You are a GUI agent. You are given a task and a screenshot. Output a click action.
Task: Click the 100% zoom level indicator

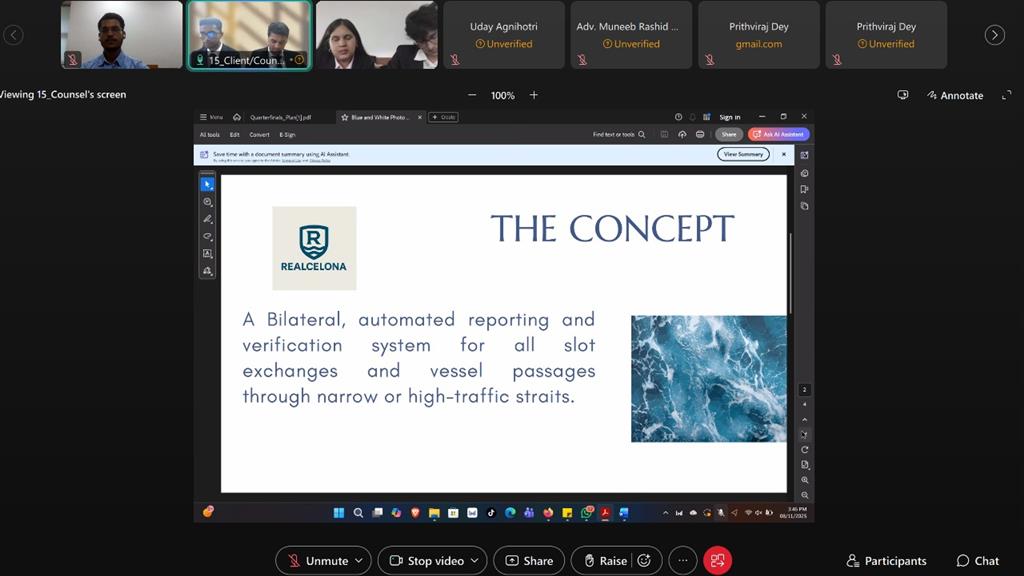502,95
